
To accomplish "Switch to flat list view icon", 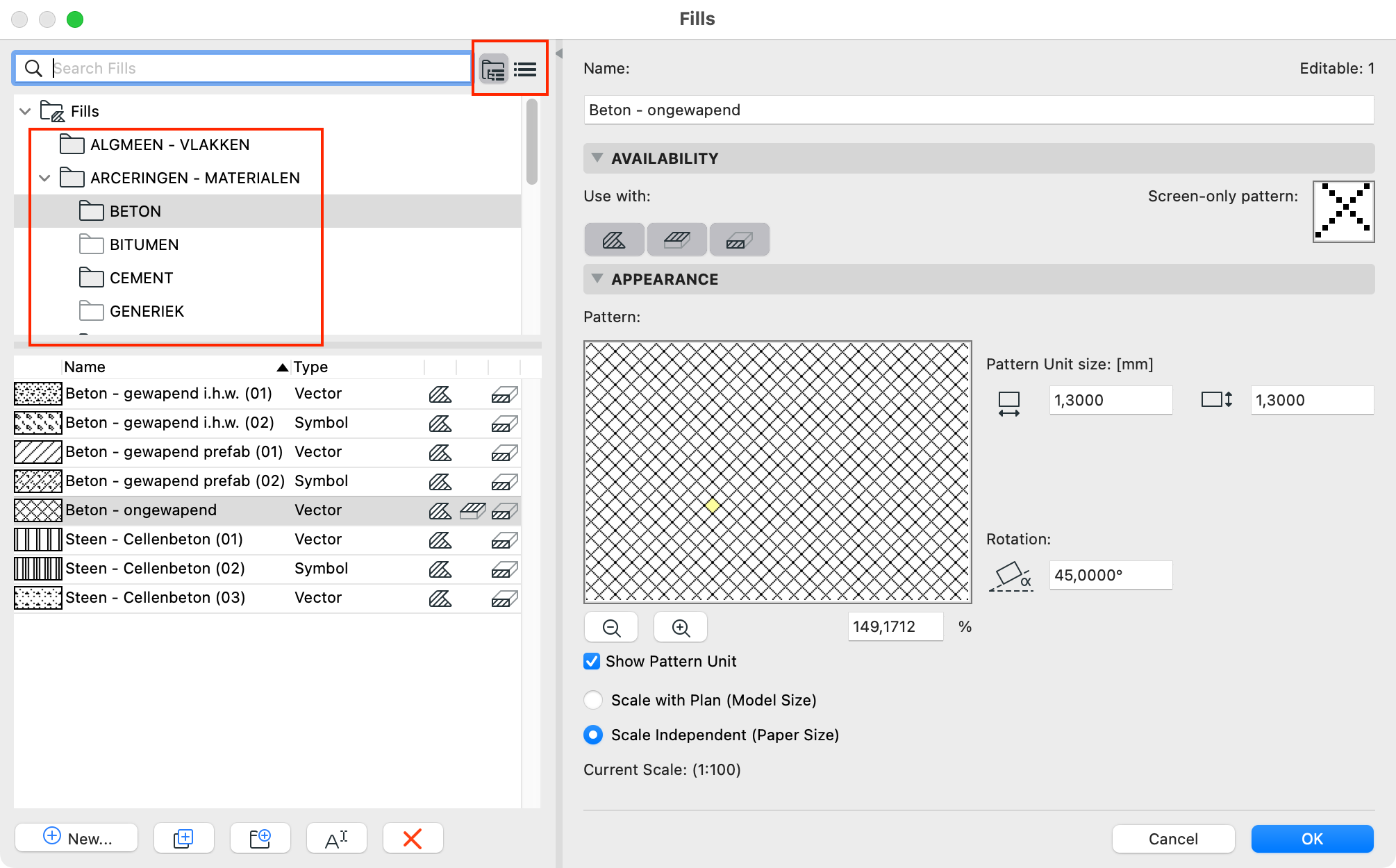I will coord(525,69).
